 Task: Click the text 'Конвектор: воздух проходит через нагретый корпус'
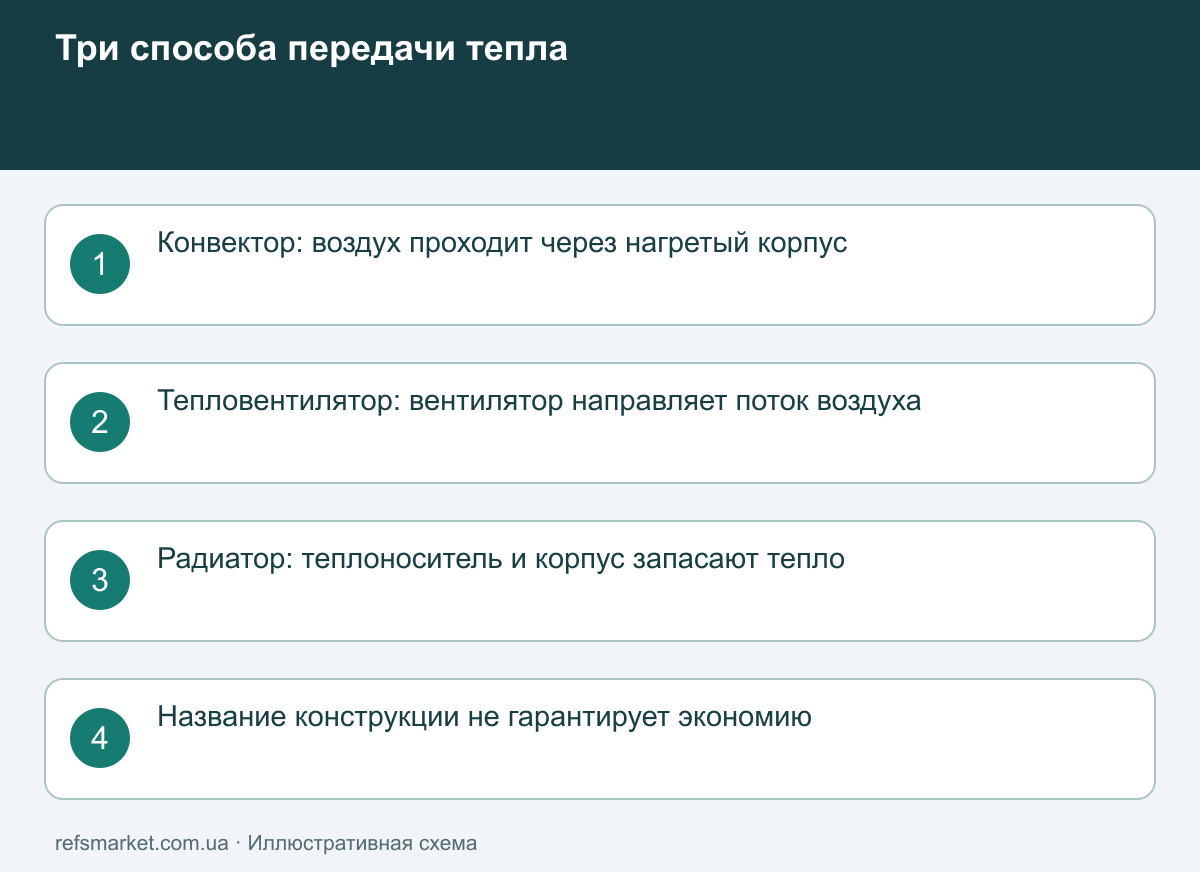502,243
